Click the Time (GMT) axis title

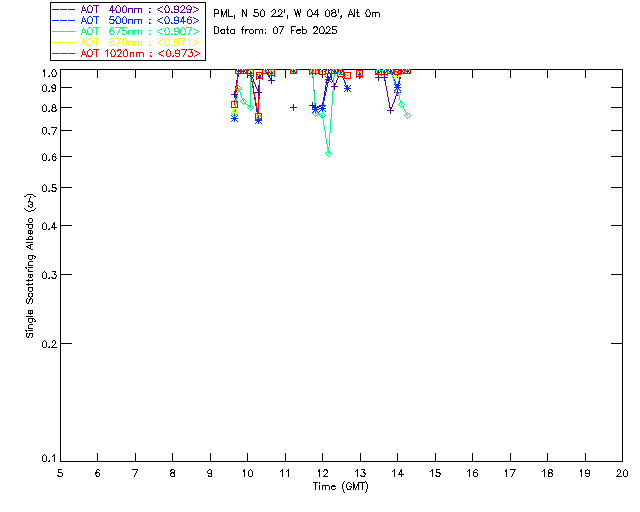[x=341, y=486]
